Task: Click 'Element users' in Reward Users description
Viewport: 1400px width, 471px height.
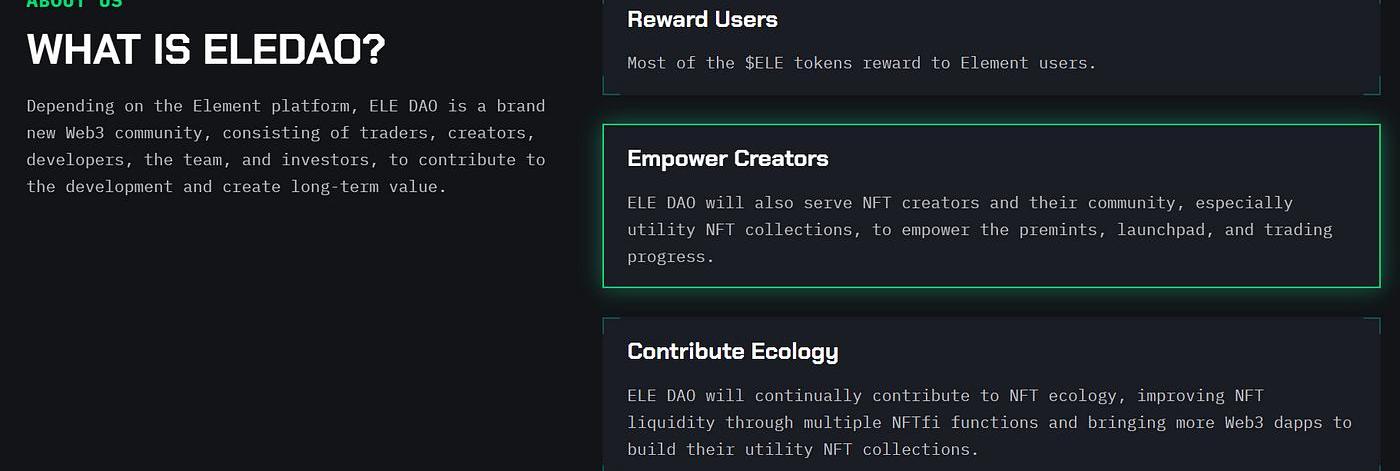Action: click(x=1026, y=63)
